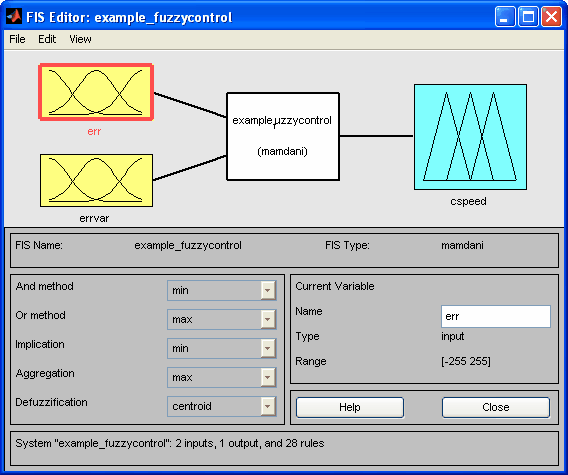Expand the And method dropdown
Image resolution: width=568 pixels, height=475 pixels.
[x=222, y=290]
